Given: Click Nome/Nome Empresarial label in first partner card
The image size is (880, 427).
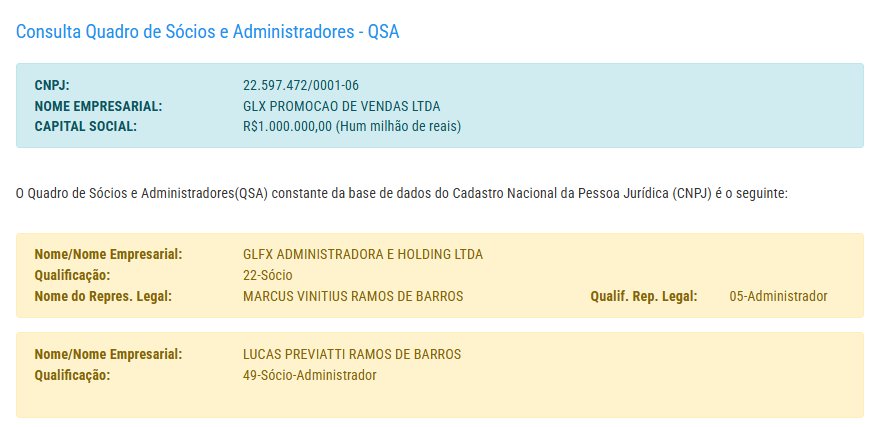Looking at the screenshot, I should click(108, 255).
